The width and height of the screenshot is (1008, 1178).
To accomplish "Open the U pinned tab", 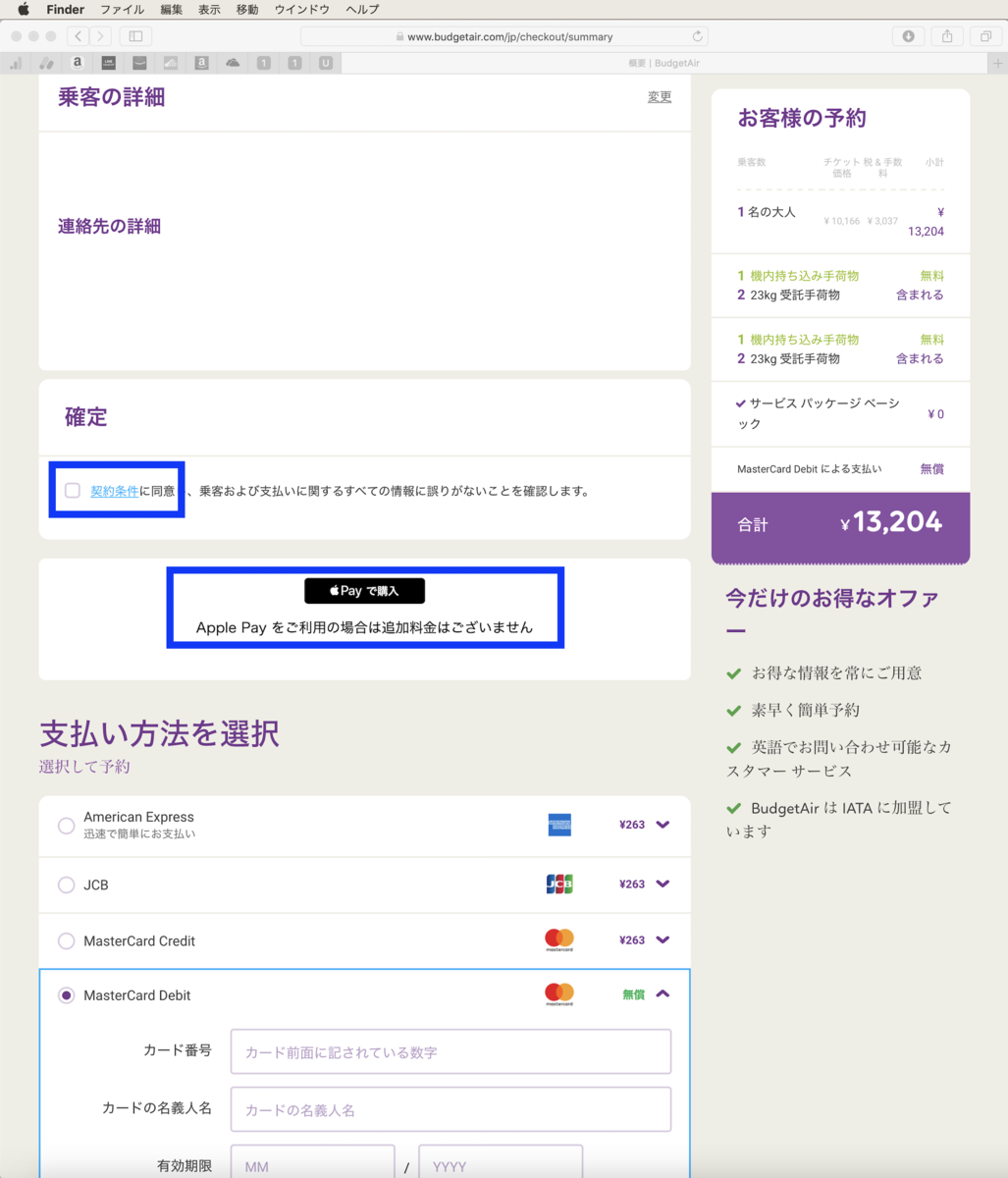I will (326, 63).
